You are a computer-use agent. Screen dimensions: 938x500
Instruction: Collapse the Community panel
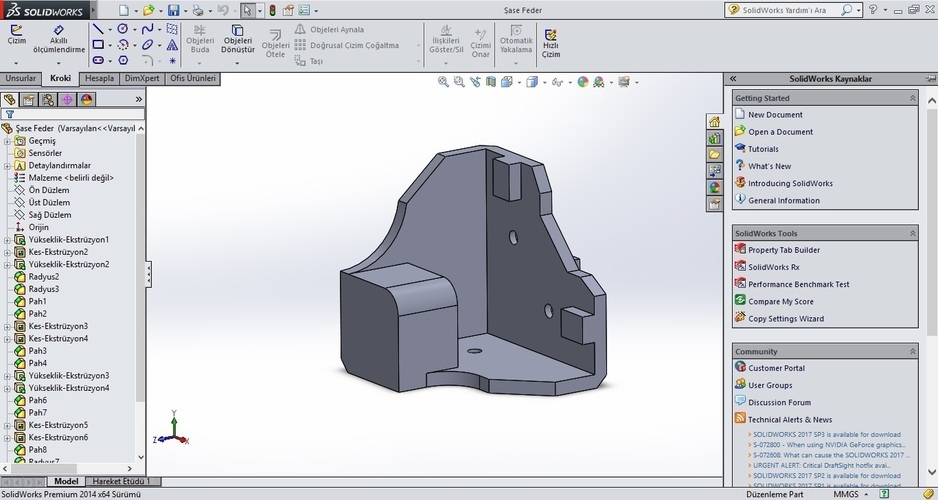coord(912,352)
